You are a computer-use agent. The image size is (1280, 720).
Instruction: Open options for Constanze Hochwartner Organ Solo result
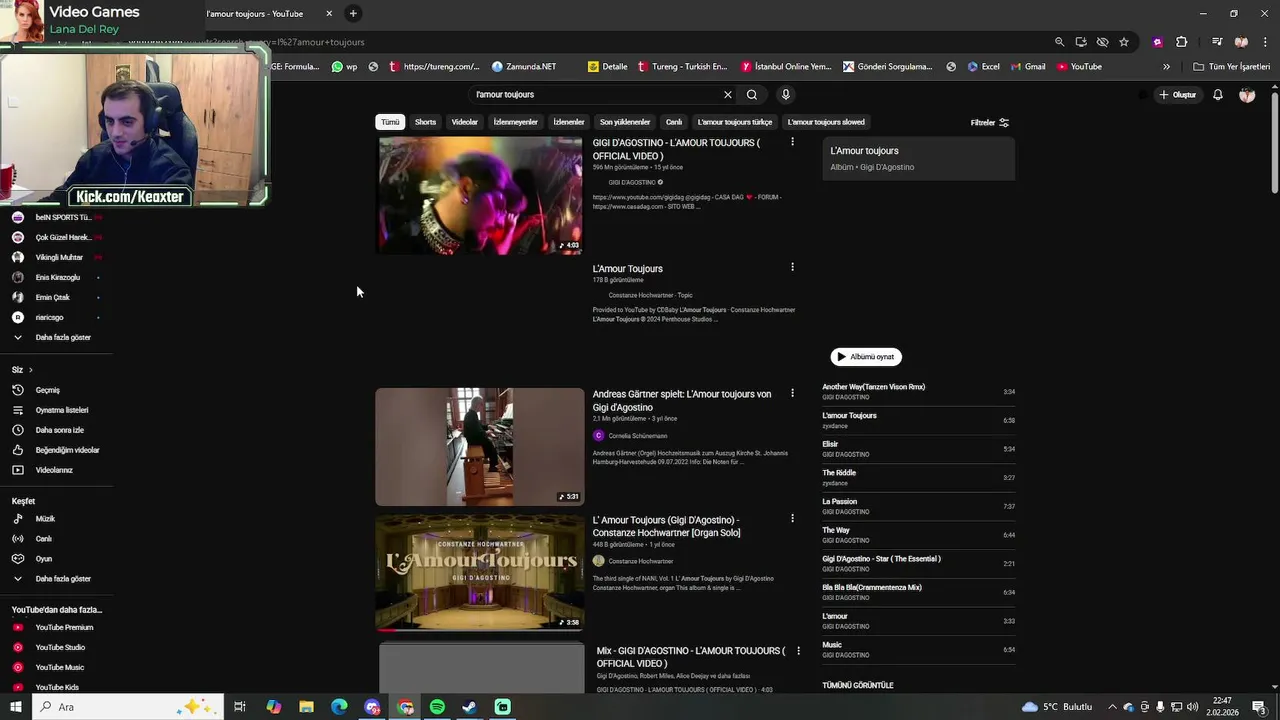pyautogui.click(x=792, y=519)
